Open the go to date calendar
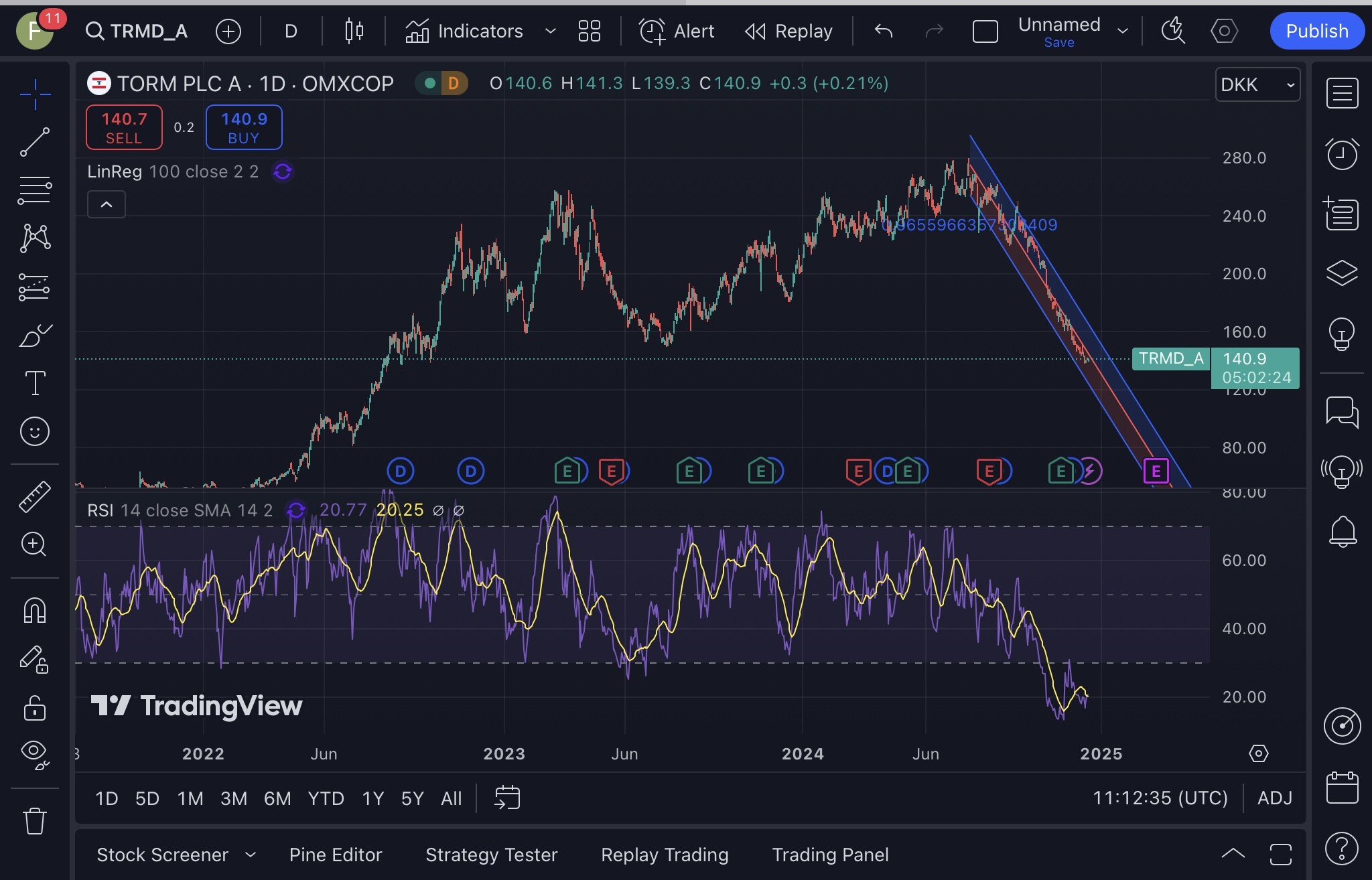This screenshot has height=880, width=1372. click(507, 798)
